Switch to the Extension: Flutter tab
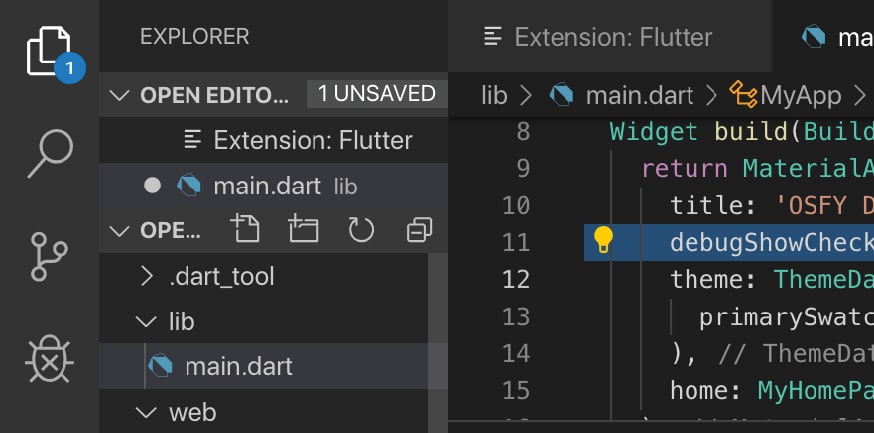This screenshot has width=874, height=433. (598, 38)
